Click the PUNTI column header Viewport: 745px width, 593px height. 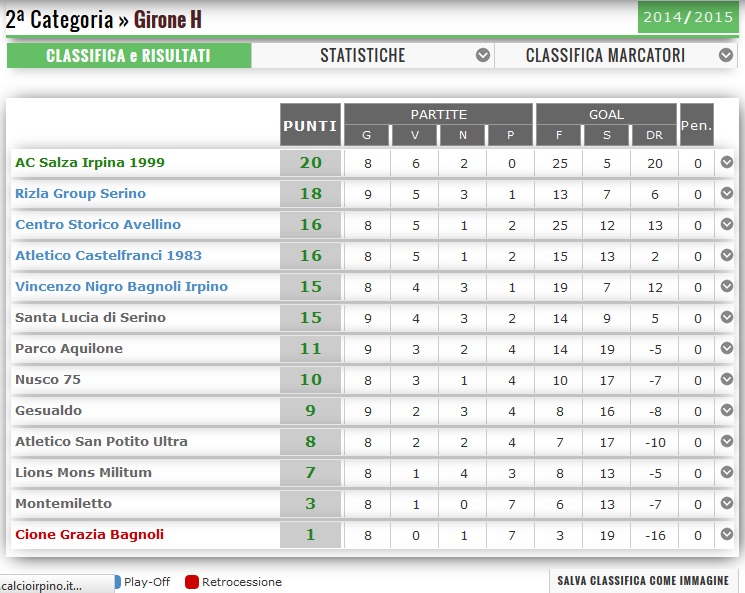click(310, 126)
